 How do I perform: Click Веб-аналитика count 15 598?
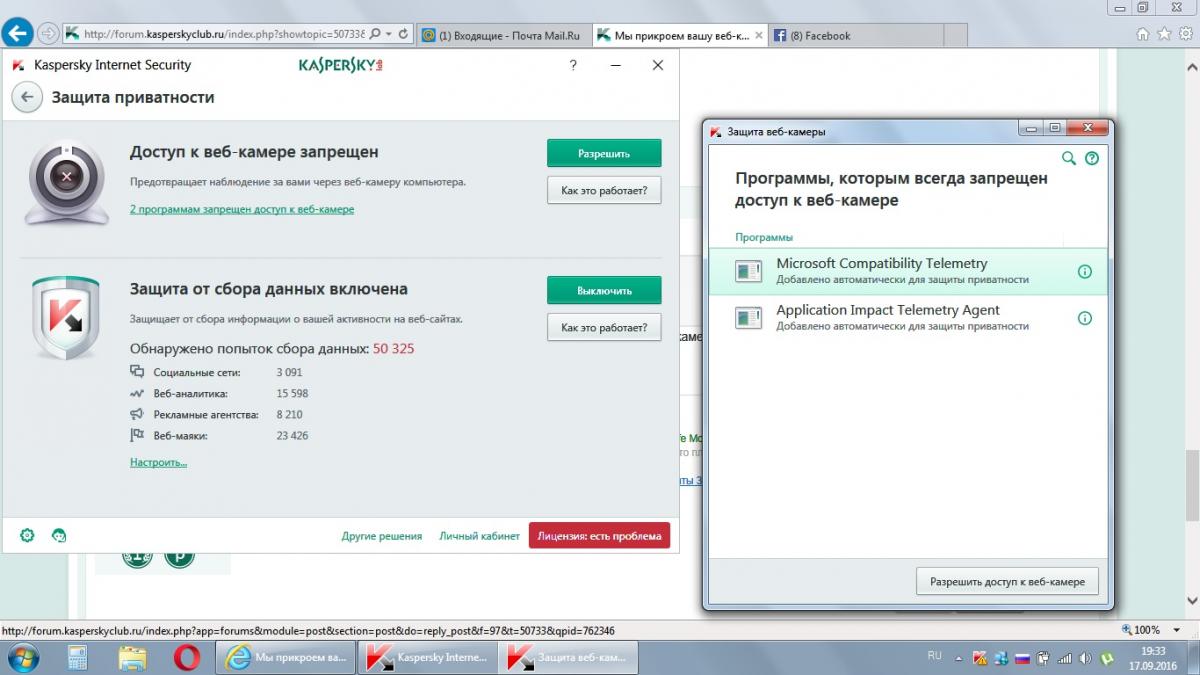(x=292, y=393)
